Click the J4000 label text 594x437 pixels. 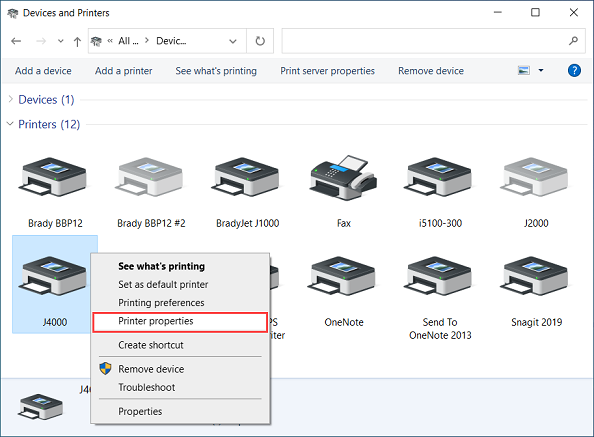55,322
